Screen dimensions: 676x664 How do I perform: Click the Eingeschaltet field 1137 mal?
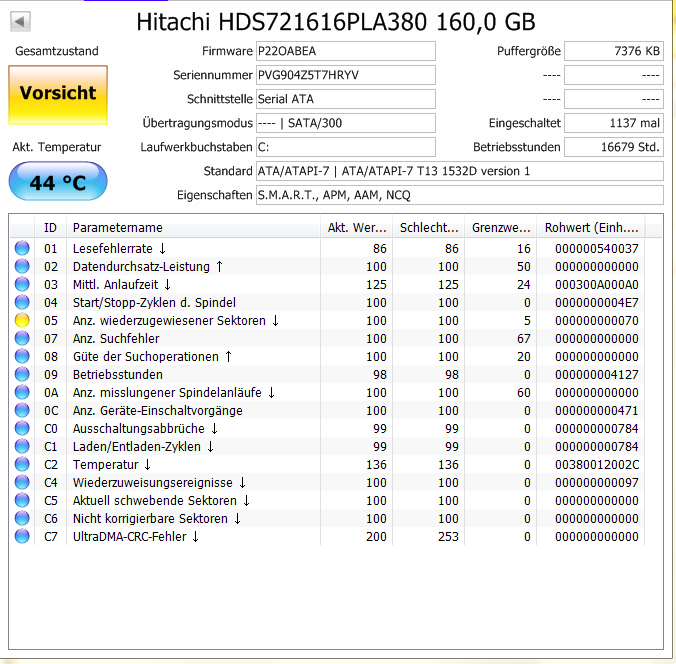pyautogui.click(x=614, y=123)
